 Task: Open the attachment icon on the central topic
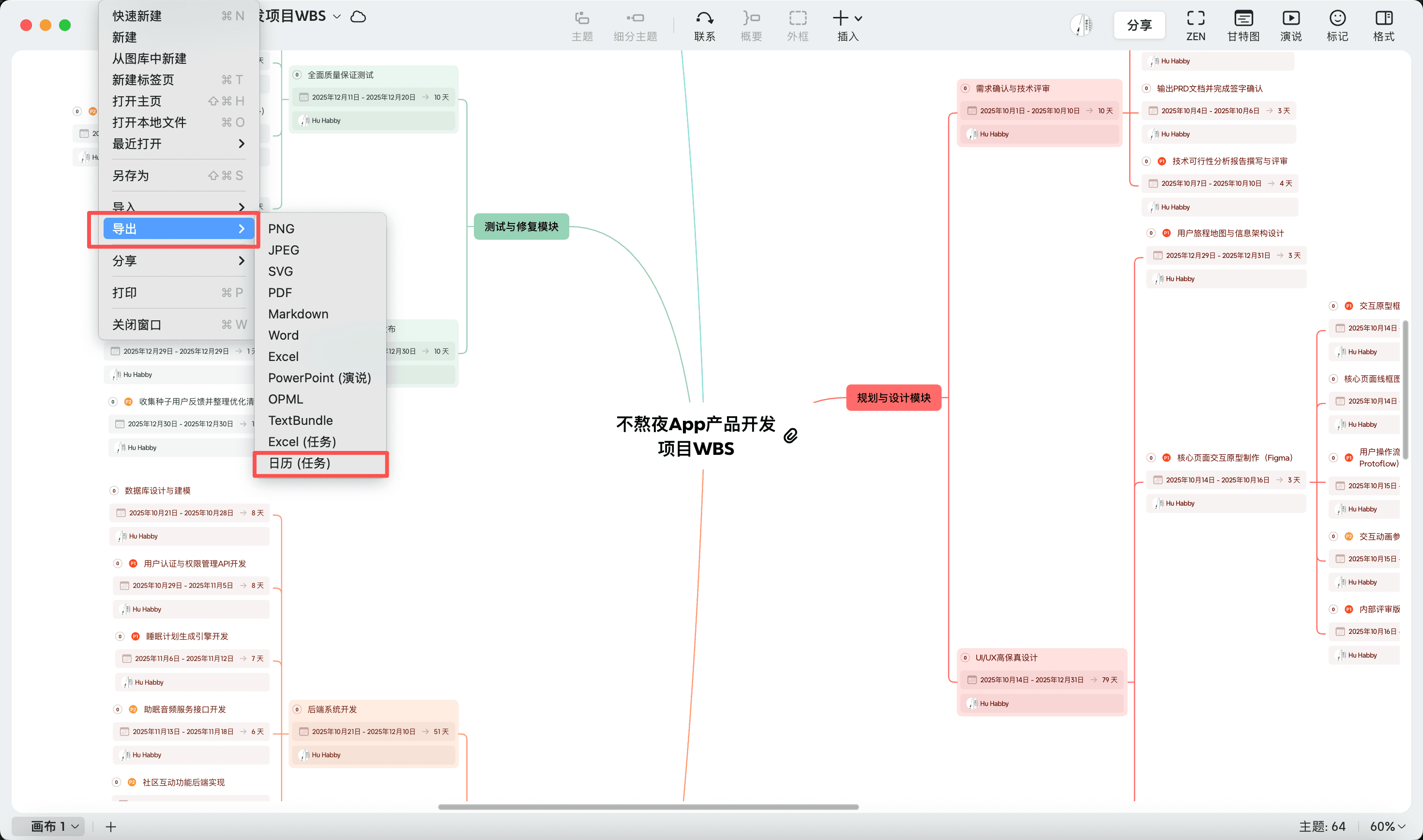point(791,435)
